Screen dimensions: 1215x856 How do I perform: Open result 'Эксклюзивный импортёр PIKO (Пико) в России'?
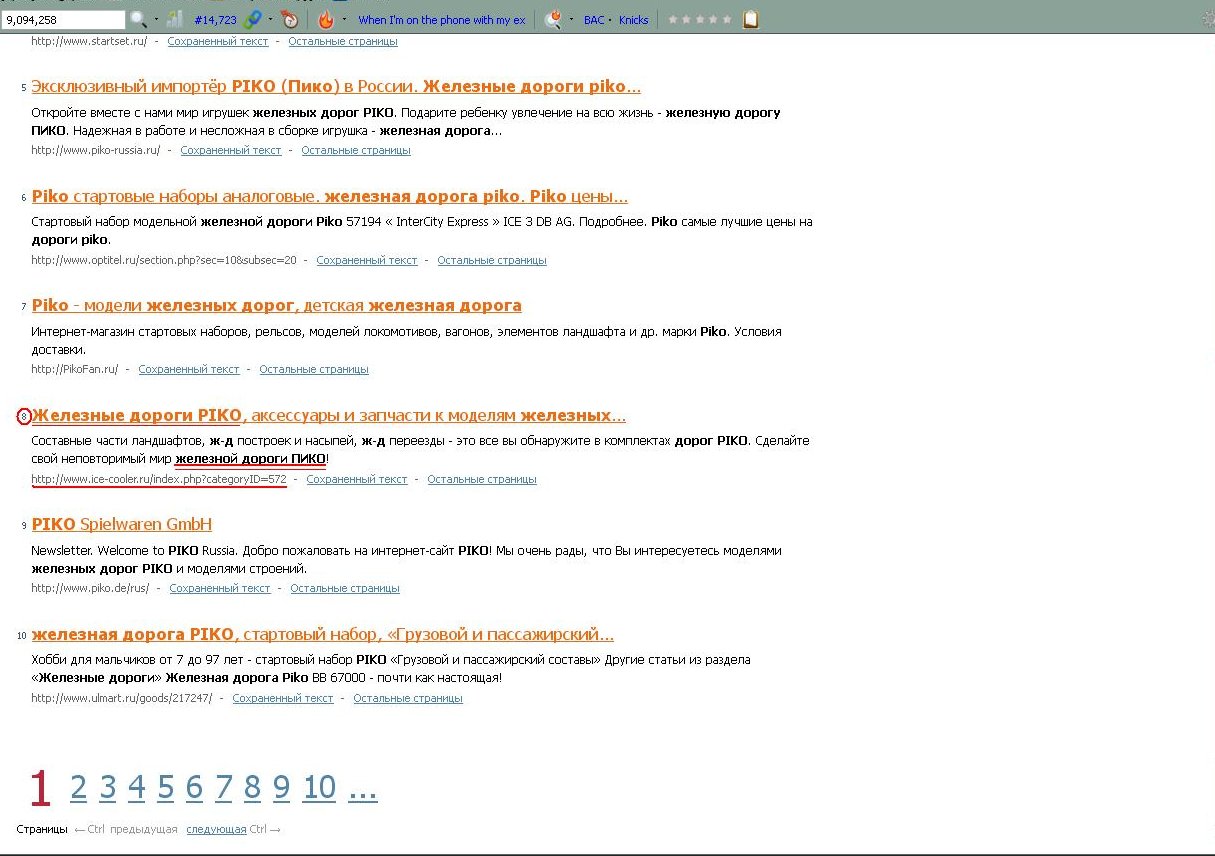336,87
